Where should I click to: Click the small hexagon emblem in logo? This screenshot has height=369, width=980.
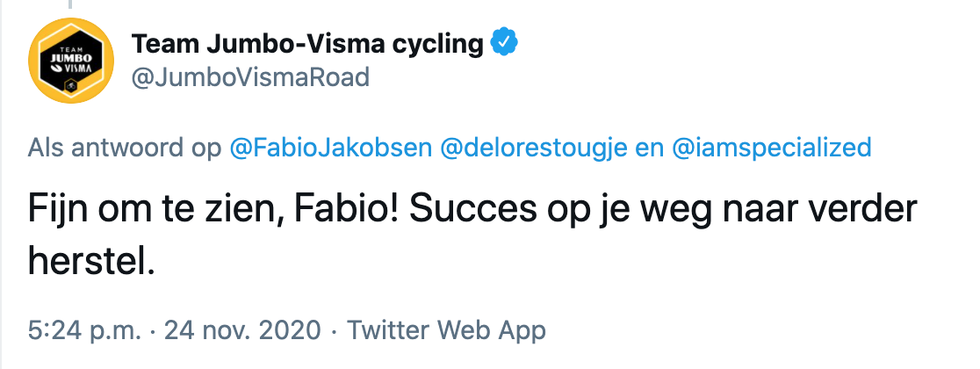tap(71, 86)
